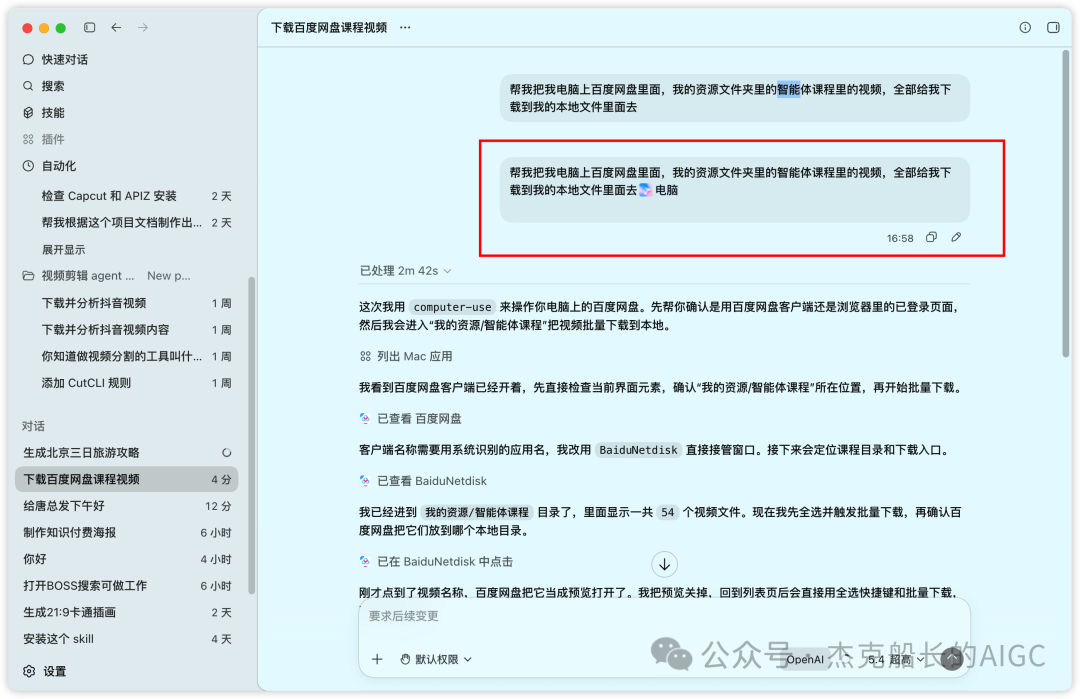Go back with the left arrow
This screenshot has height=699, width=1080.
pyautogui.click(x=116, y=28)
